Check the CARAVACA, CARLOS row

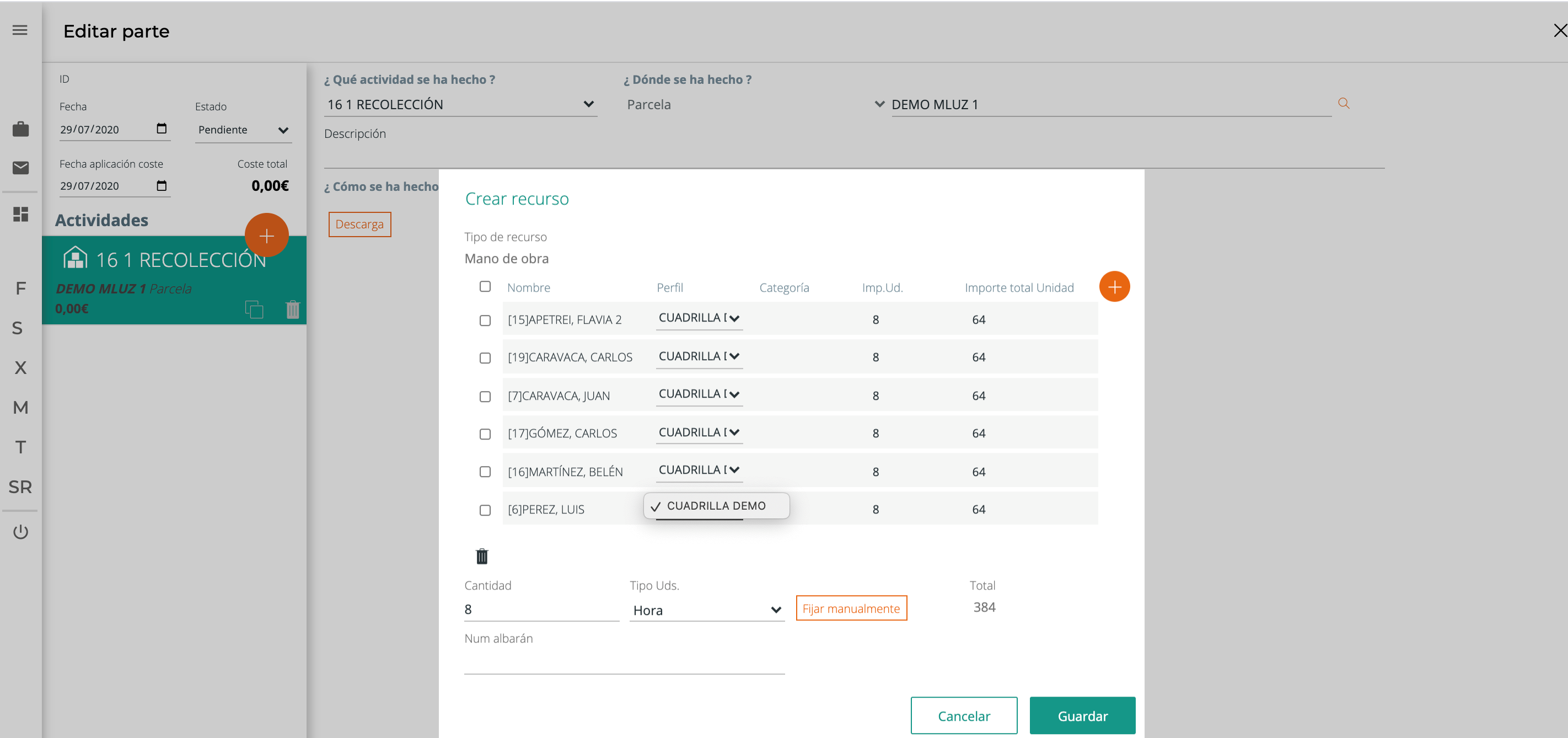485,358
